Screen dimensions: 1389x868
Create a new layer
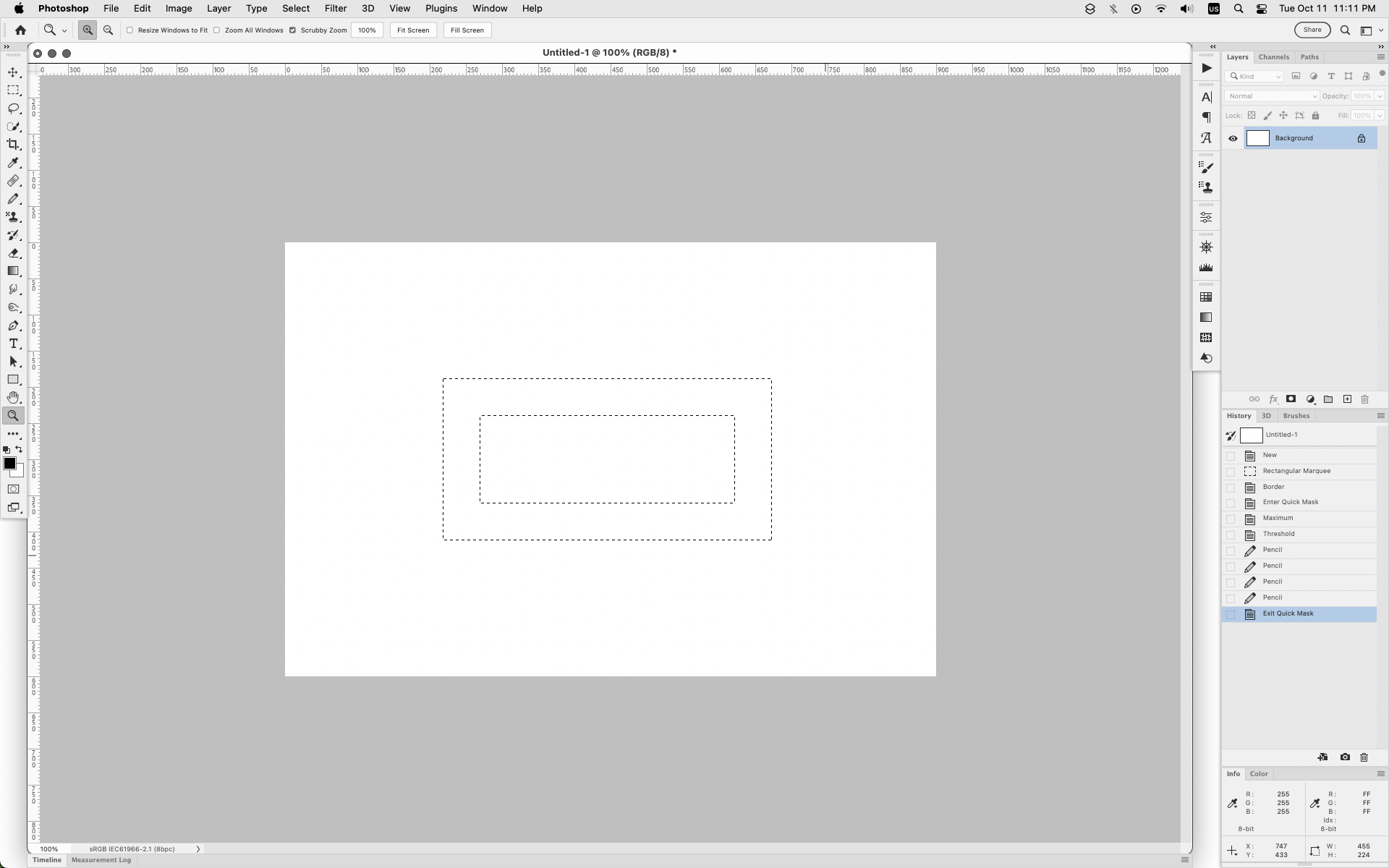pos(1348,399)
